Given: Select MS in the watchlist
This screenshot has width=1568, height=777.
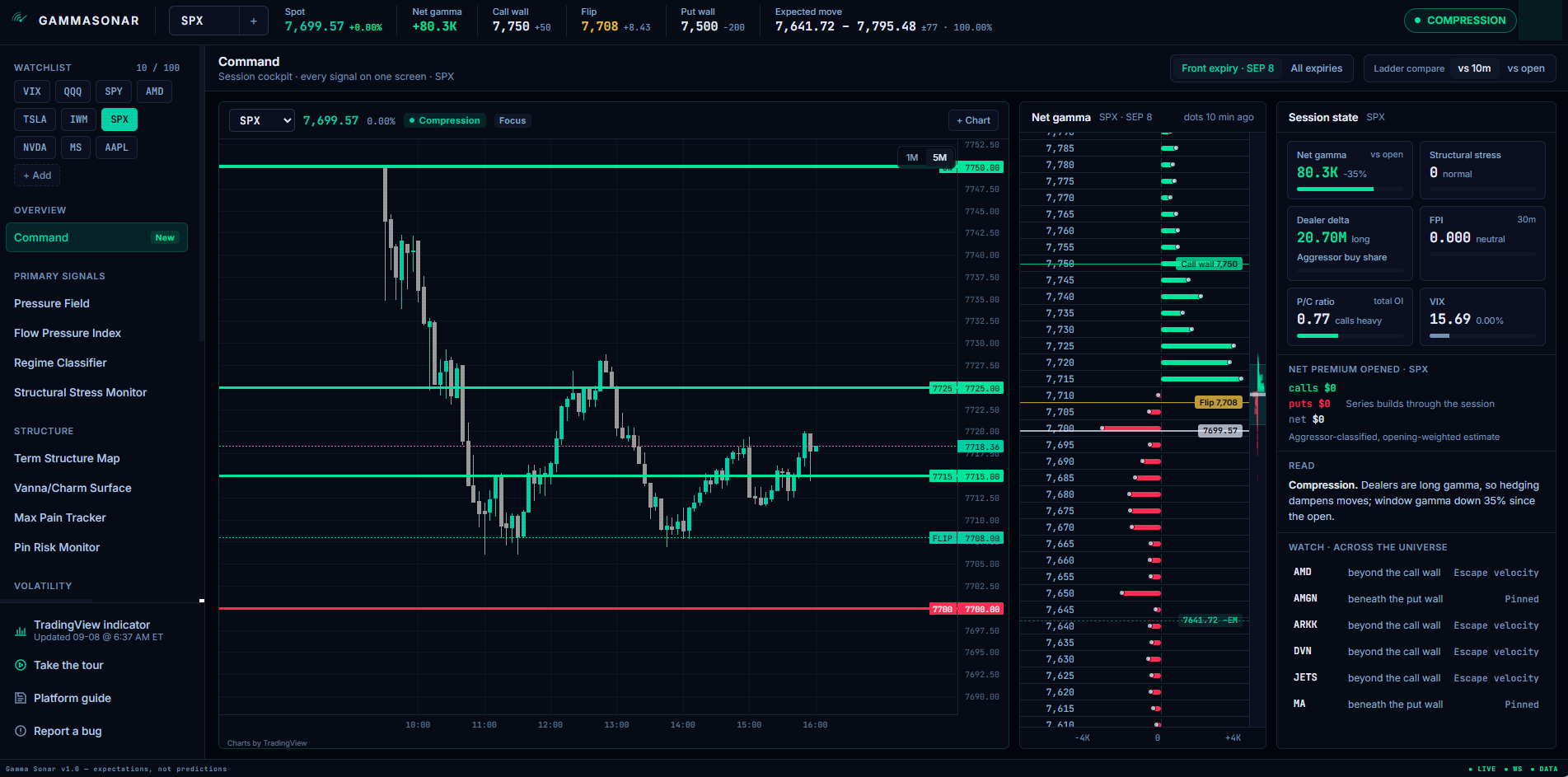Looking at the screenshot, I should (x=76, y=147).
